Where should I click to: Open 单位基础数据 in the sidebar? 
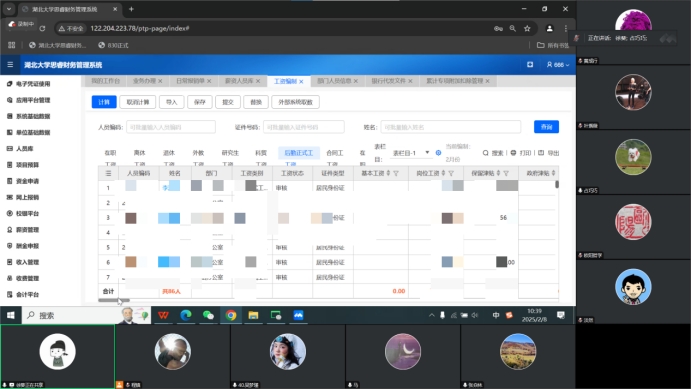tap(33, 132)
